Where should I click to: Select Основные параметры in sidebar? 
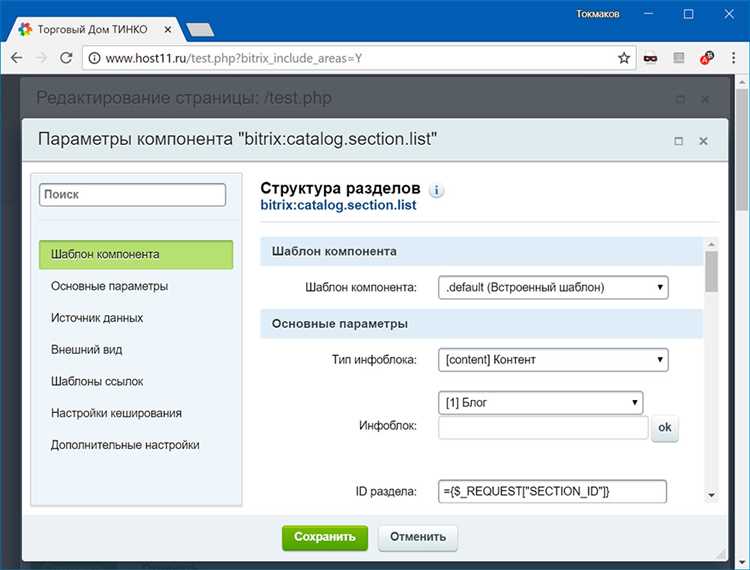tap(110, 286)
